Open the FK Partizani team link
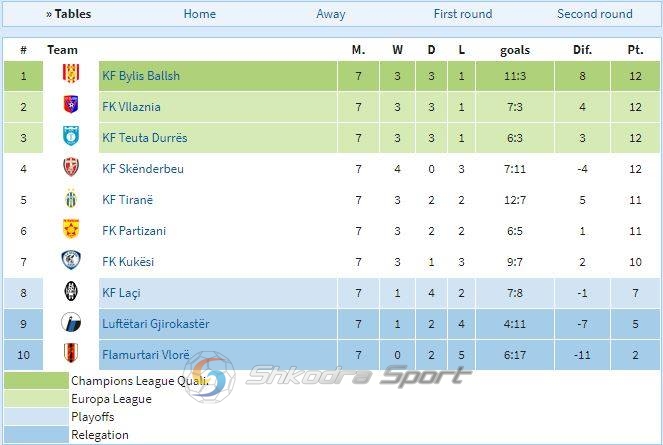663x445 pixels. tap(134, 231)
